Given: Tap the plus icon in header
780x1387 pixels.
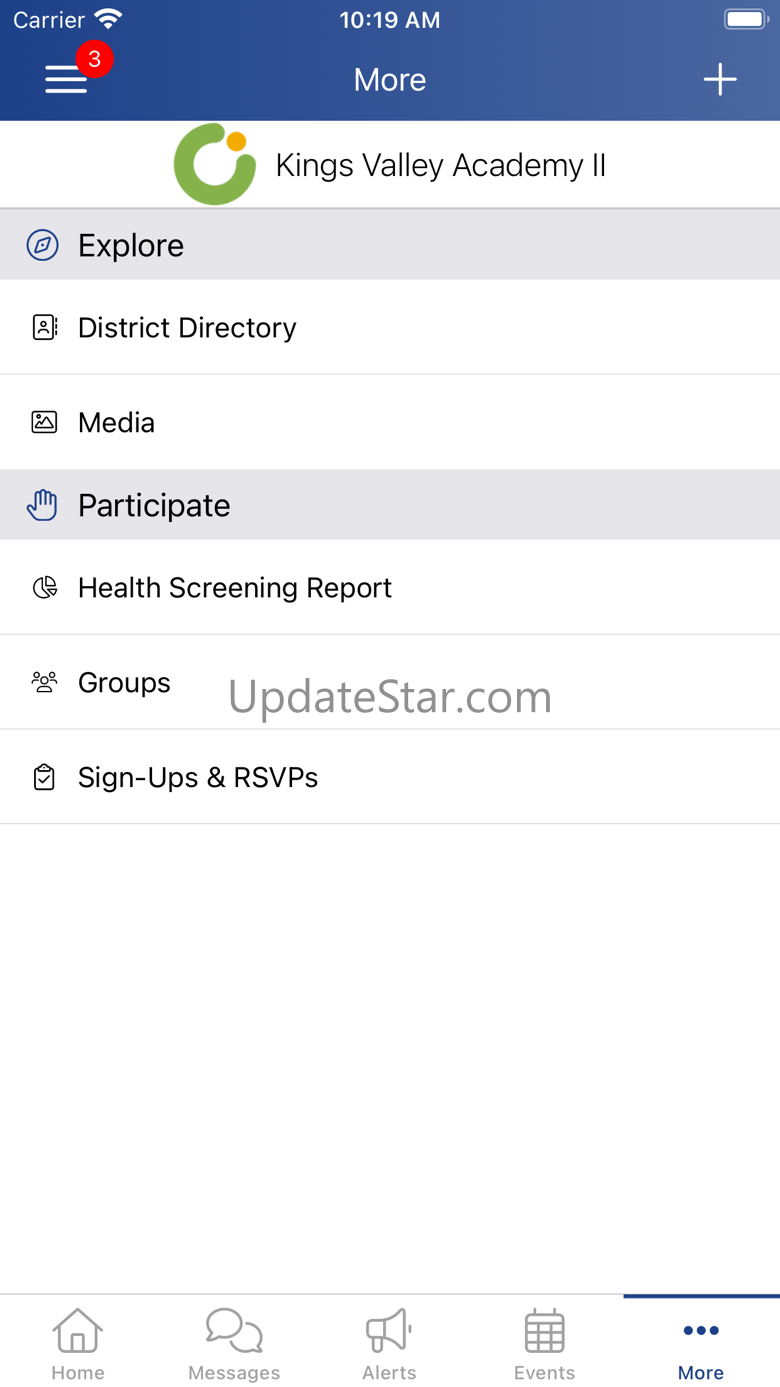Looking at the screenshot, I should point(720,80).
